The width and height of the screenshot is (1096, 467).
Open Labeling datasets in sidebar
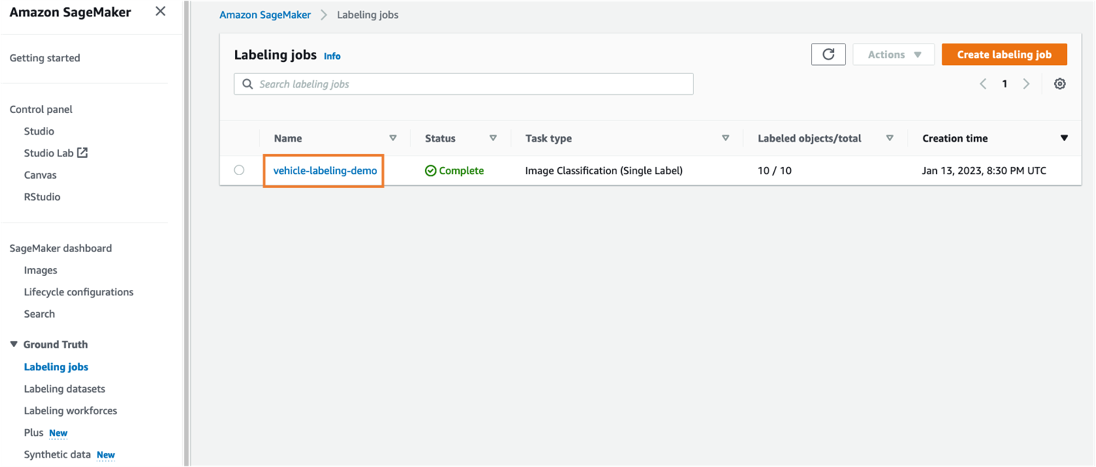64,389
